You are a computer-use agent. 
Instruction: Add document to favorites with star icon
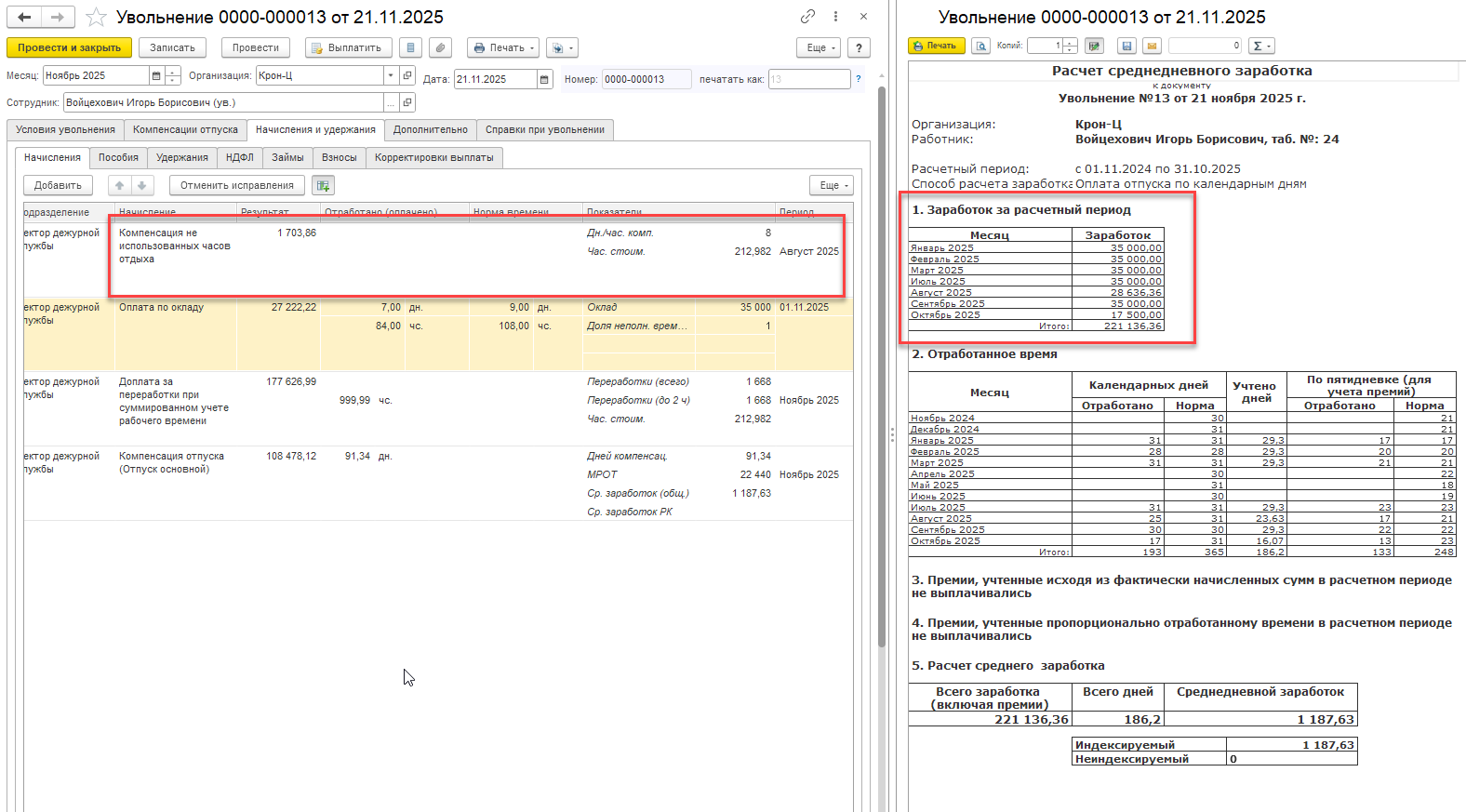tap(96, 17)
